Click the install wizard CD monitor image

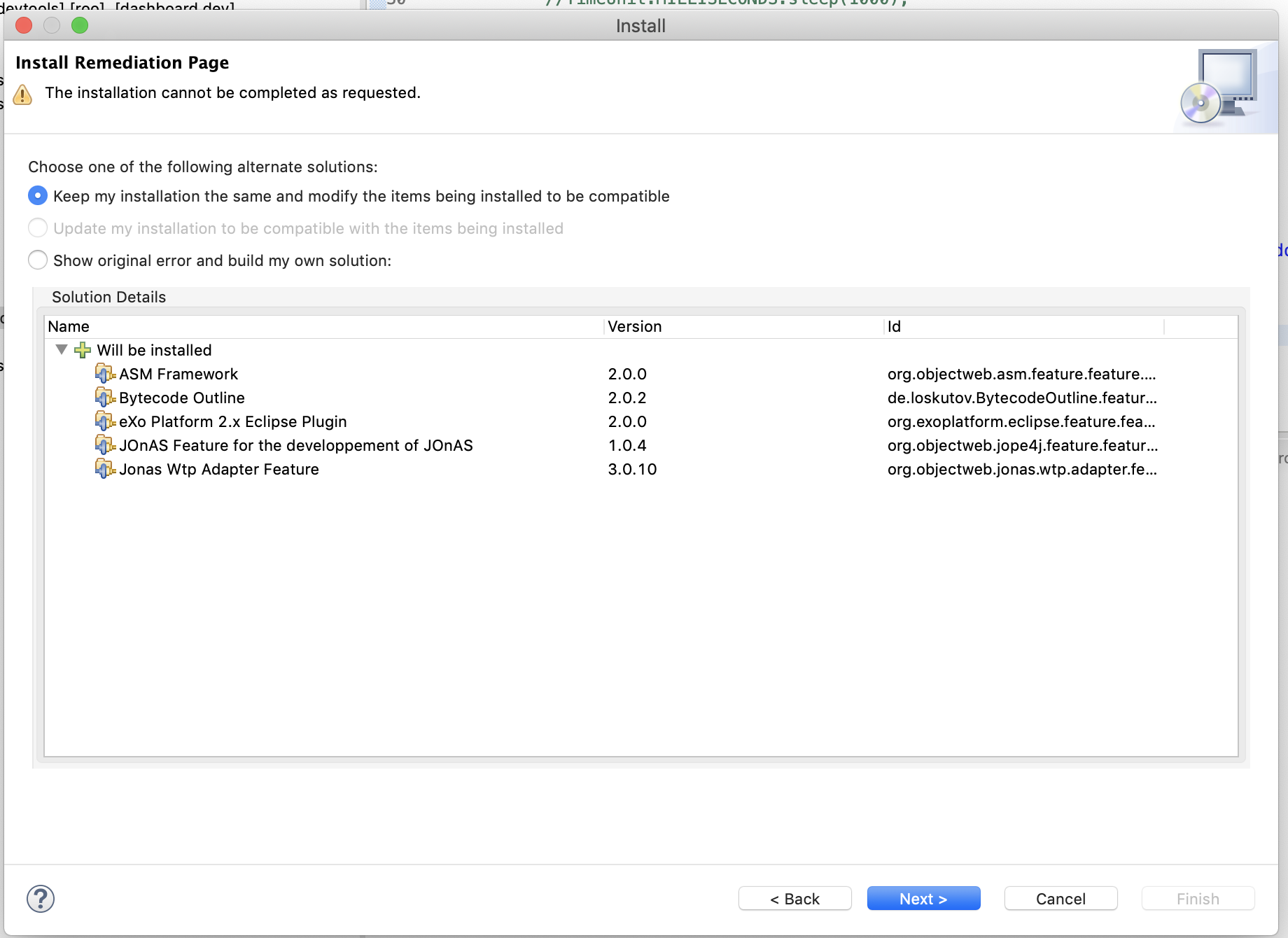click(x=1219, y=87)
